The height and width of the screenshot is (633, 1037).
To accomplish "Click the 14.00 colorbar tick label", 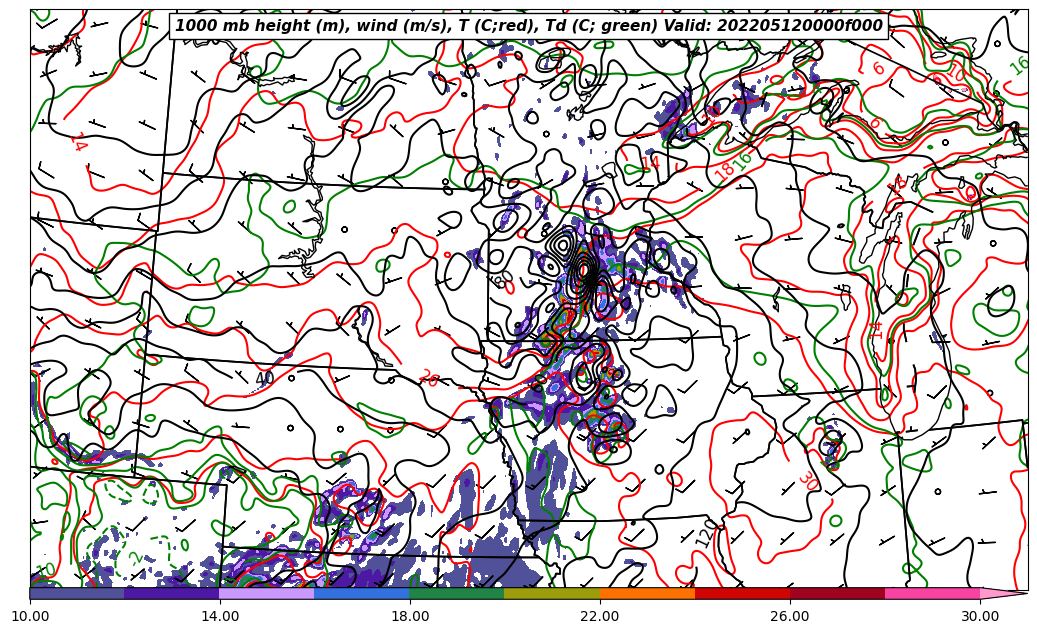I will coord(220,616).
